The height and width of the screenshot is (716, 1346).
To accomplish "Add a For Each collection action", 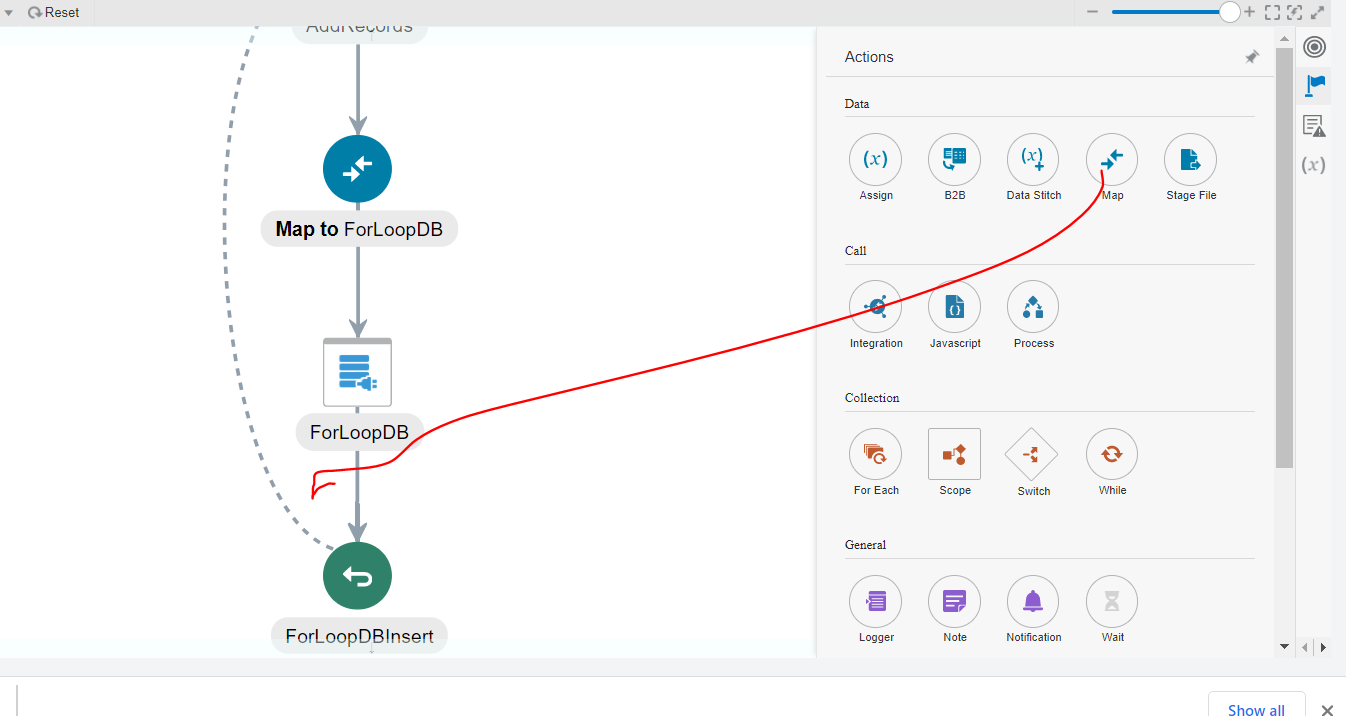I will (x=875, y=454).
